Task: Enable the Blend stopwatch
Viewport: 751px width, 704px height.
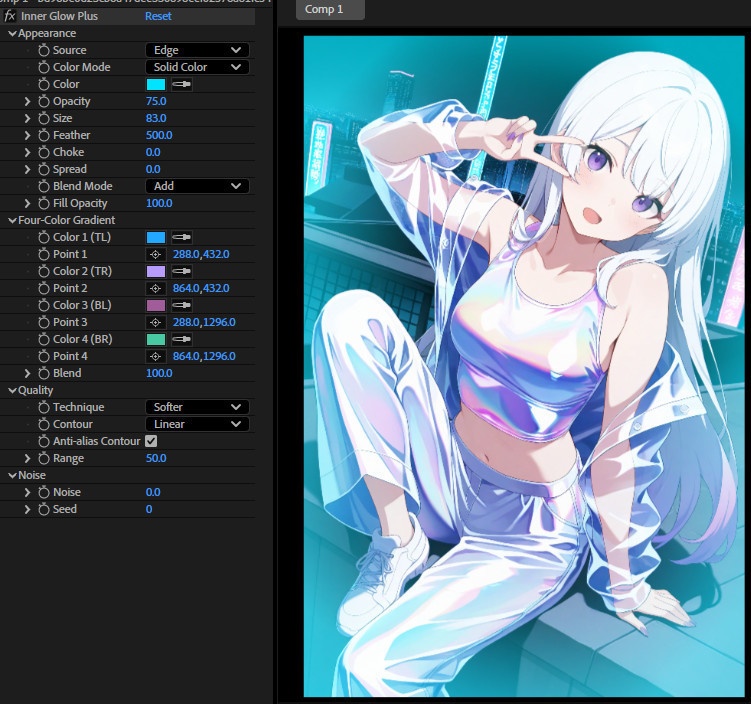Action: [x=44, y=373]
